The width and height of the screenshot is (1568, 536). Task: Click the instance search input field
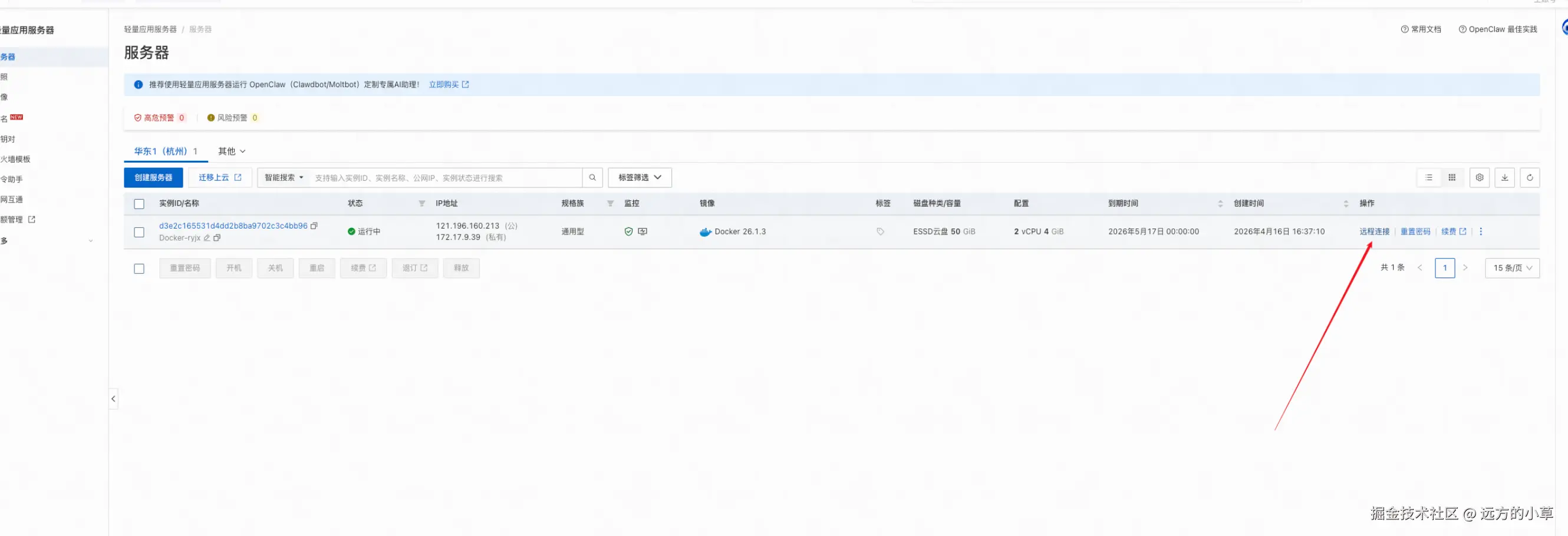pyautogui.click(x=446, y=178)
